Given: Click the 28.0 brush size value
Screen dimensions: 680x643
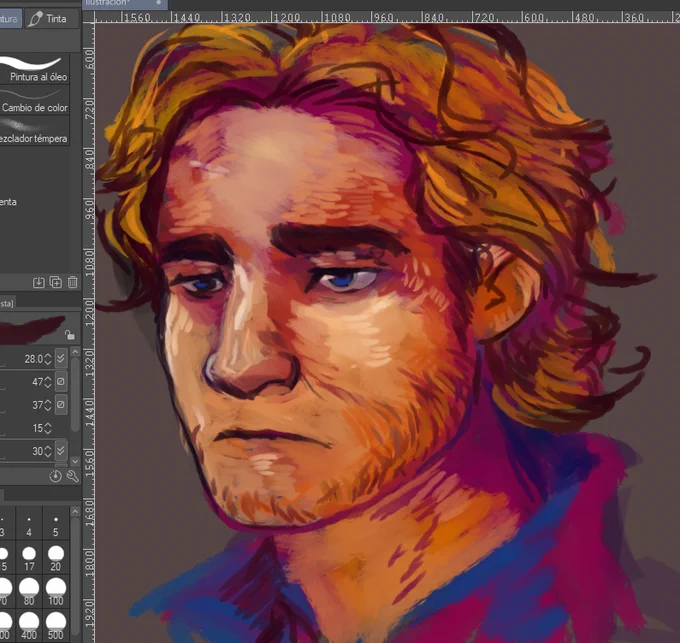Looking at the screenshot, I should 33,359.
